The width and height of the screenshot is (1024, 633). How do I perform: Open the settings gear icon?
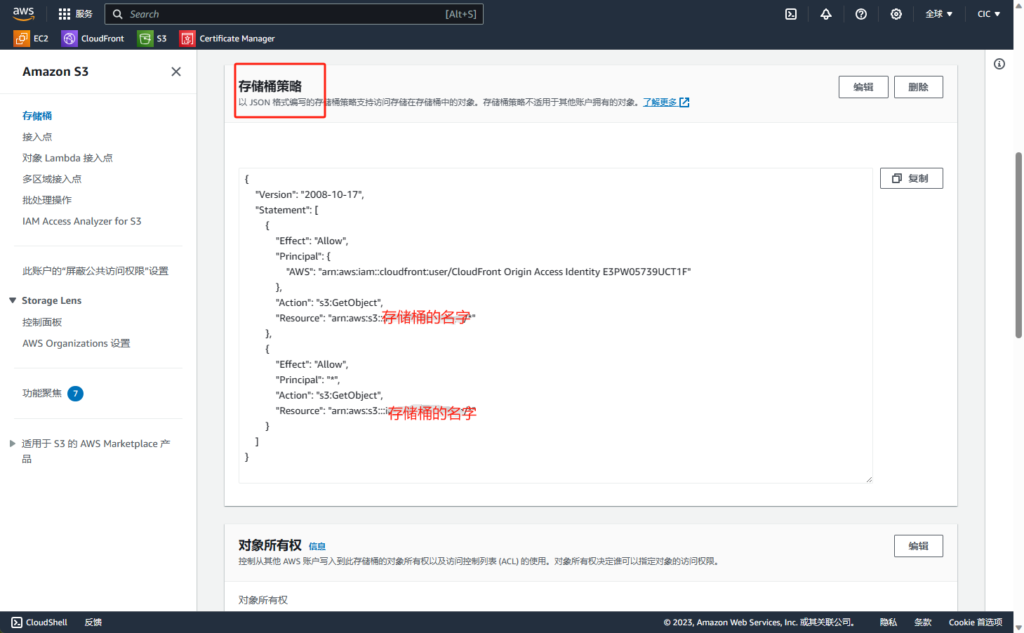(896, 14)
